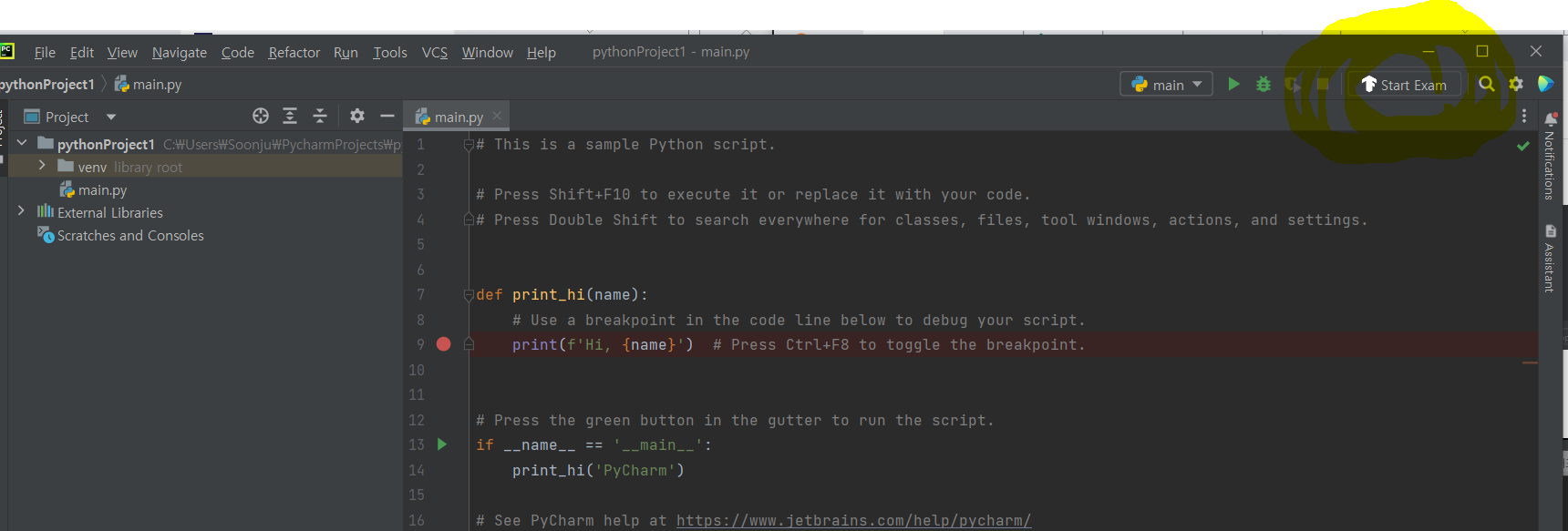Click the fold end marker on line 4

469,220
